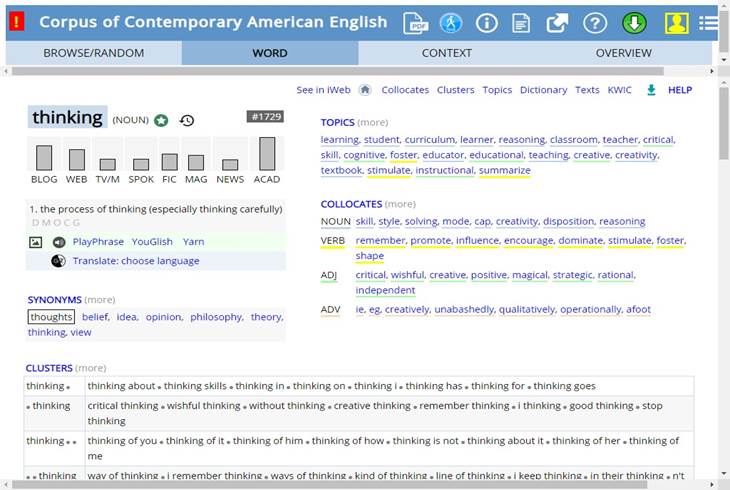Open the yellow user profile icon
730x490 pixels.
point(676,23)
